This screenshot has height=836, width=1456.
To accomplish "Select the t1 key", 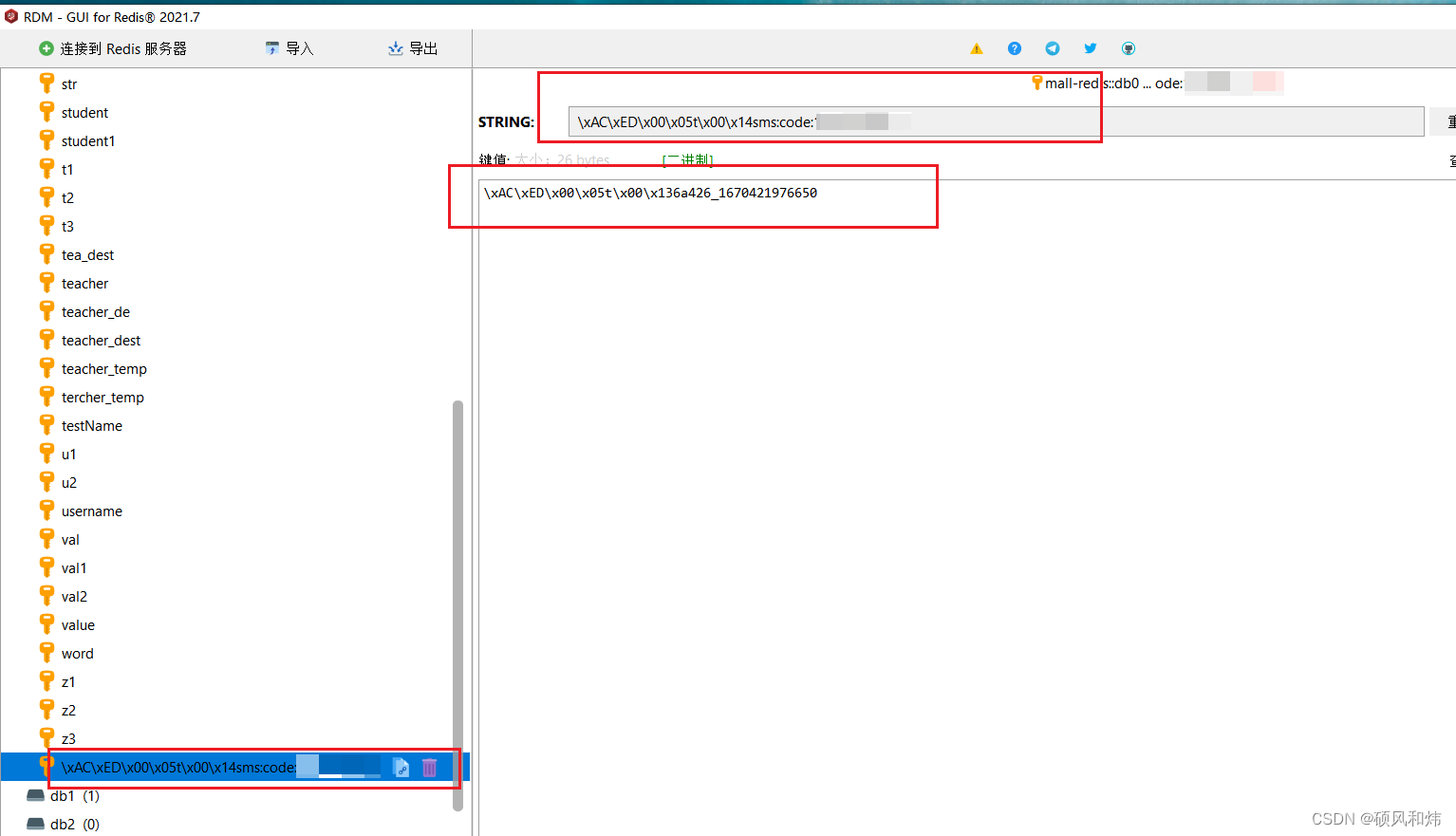I will click(67, 170).
